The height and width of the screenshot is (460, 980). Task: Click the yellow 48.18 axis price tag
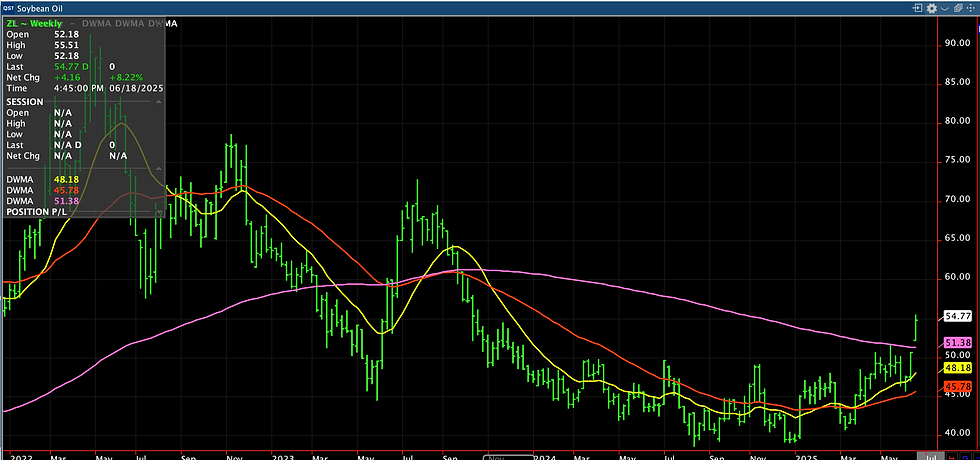click(956, 369)
